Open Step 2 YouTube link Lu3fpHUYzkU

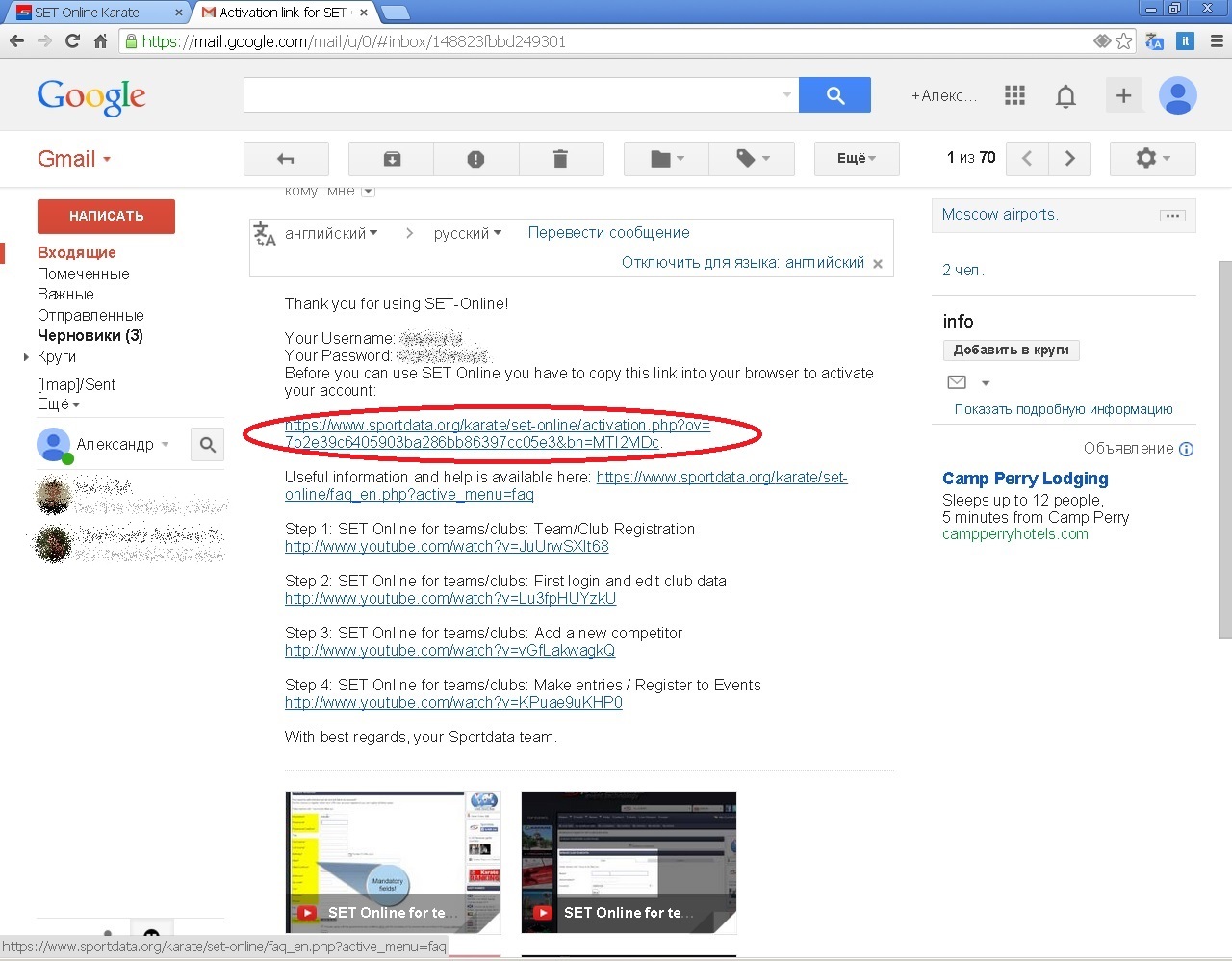click(450, 598)
